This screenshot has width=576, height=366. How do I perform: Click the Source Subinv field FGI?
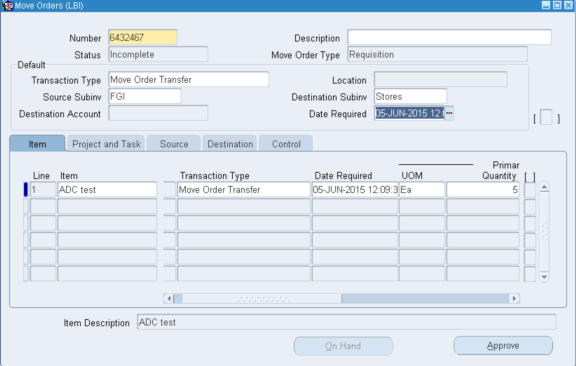(145, 97)
